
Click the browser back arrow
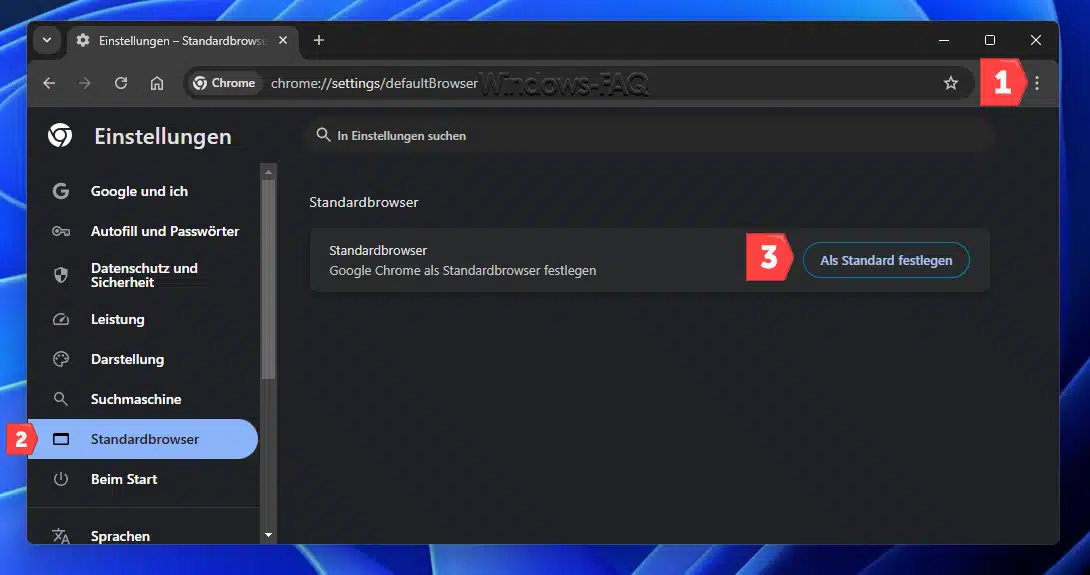(49, 83)
